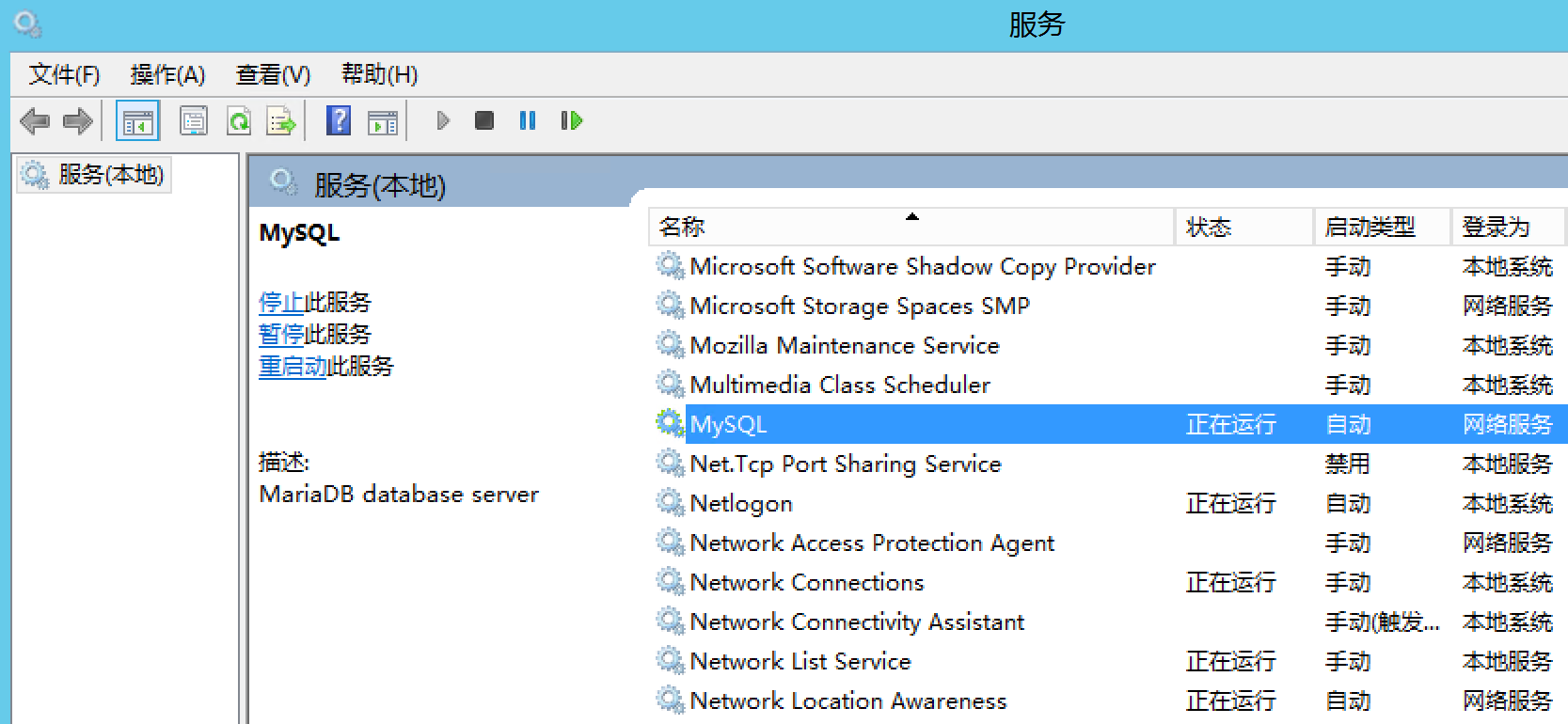Click the Stop Service square icon
Viewport: 1568px width, 724px height.
(484, 120)
